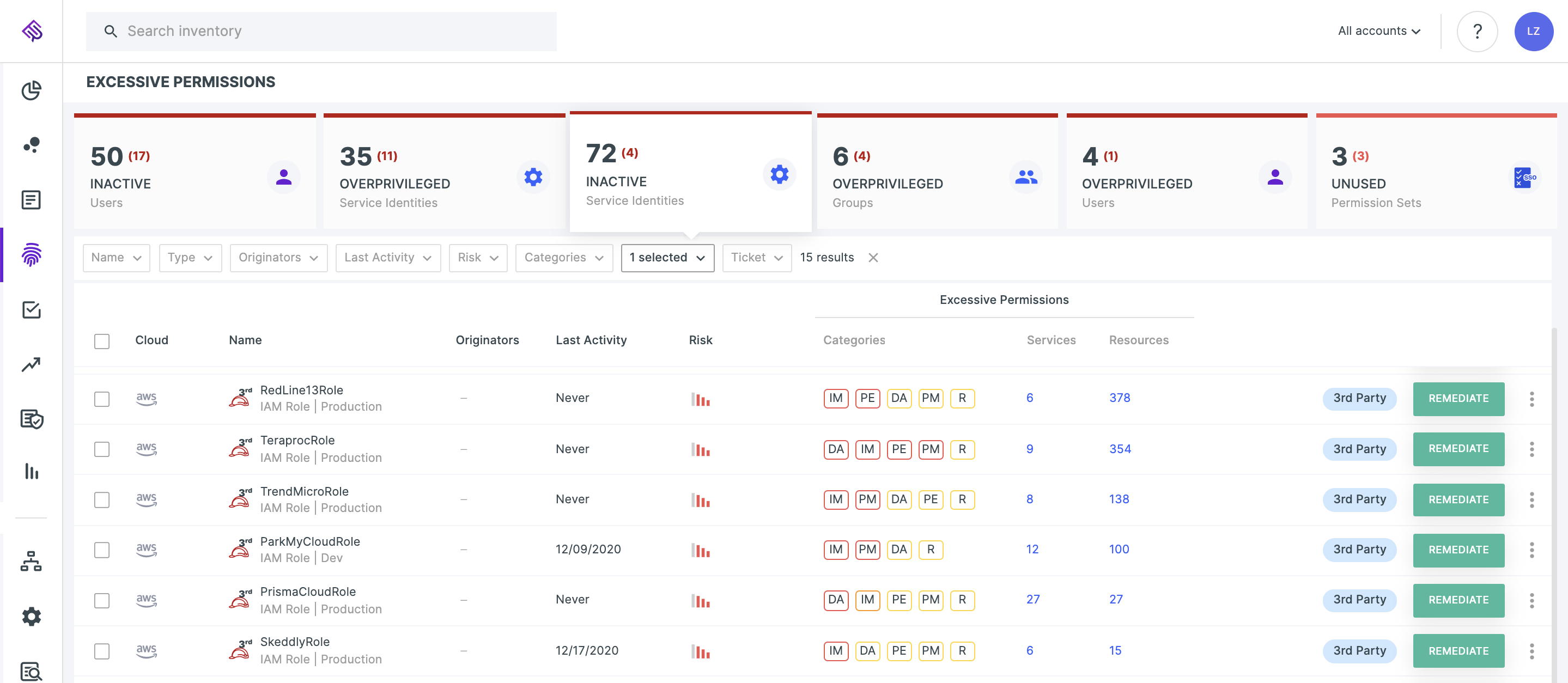Open the network hierarchy sidebar icon
The width and height of the screenshot is (1568, 683).
(x=31, y=560)
